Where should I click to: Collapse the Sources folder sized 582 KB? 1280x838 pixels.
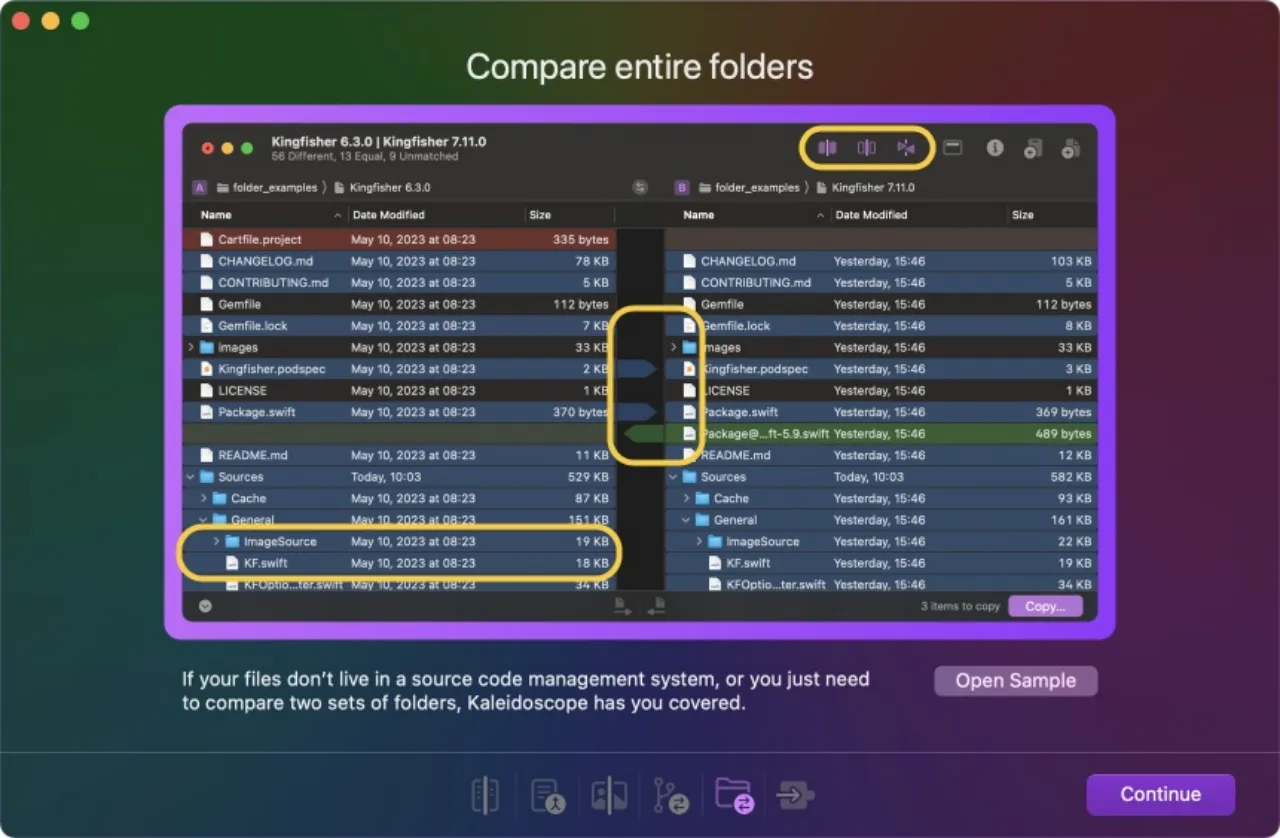pos(673,477)
